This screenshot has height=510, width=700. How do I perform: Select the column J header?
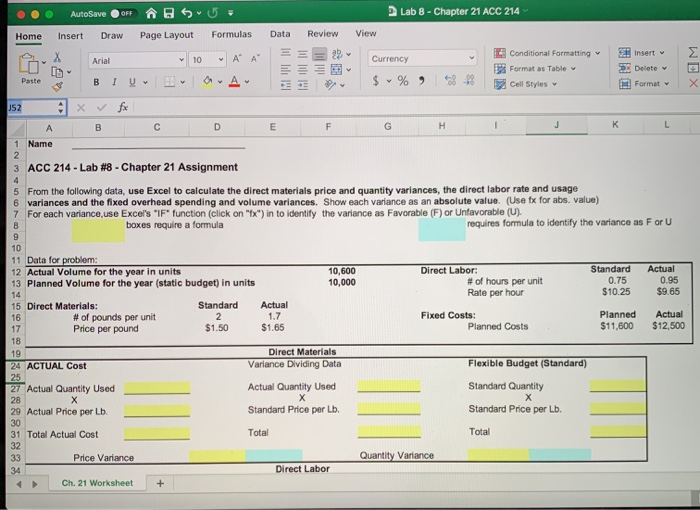pyautogui.click(x=556, y=125)
